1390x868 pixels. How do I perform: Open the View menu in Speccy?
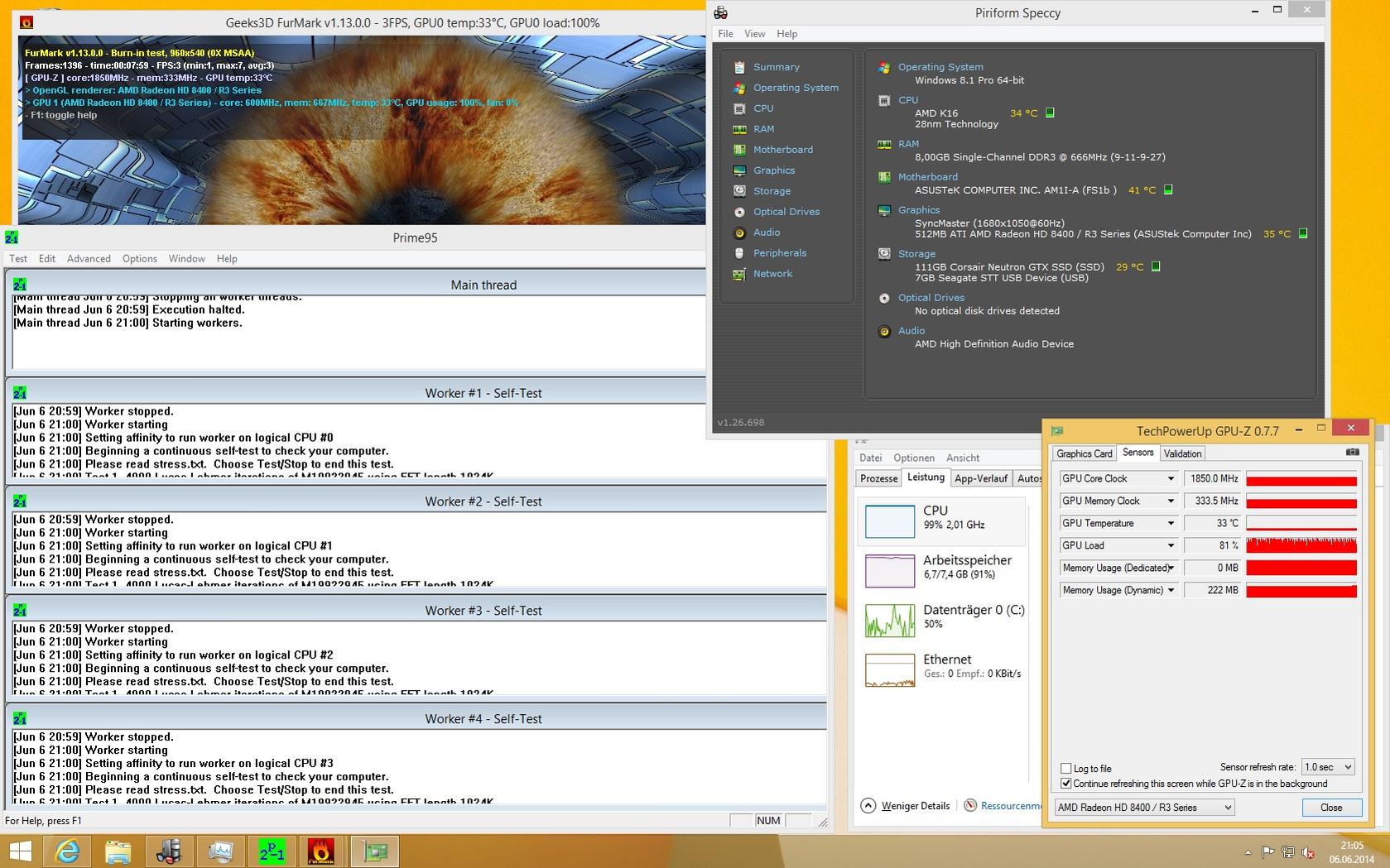754,34
